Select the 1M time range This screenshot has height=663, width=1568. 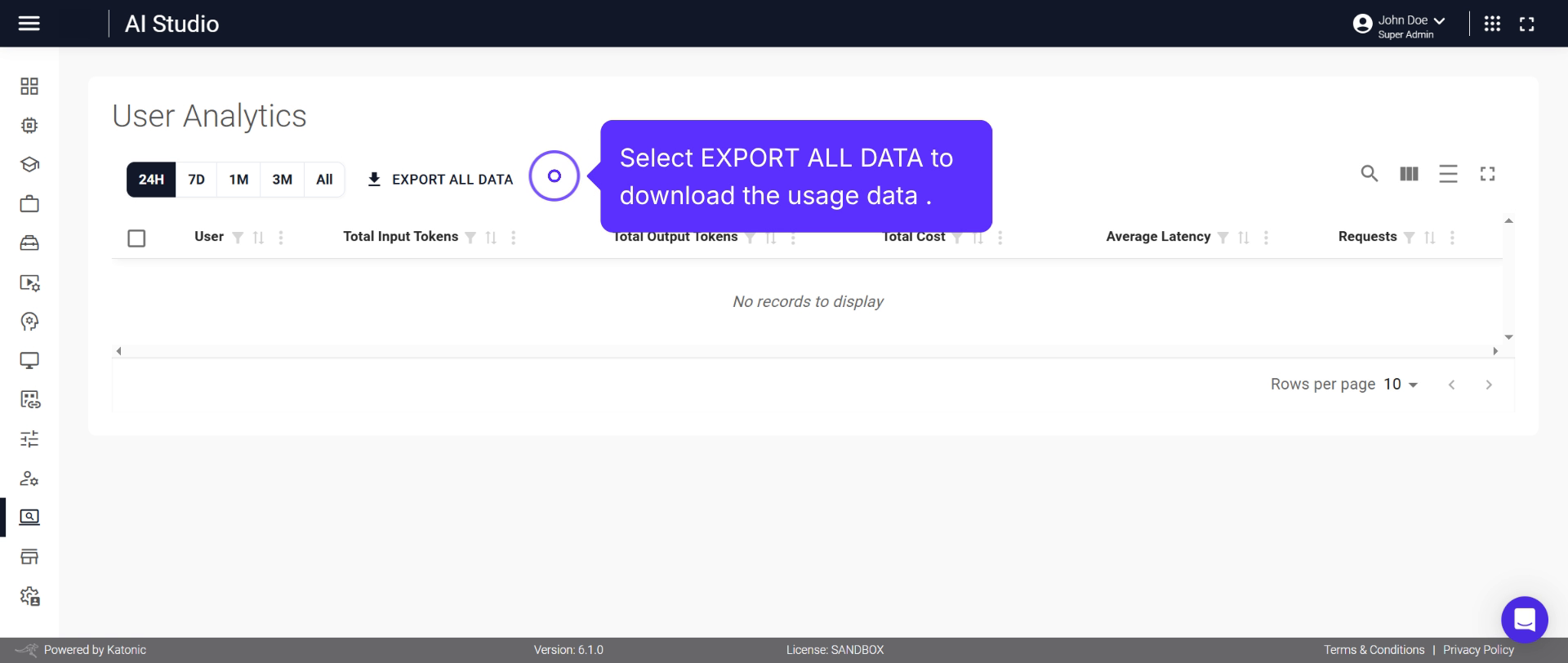(238, 180)
